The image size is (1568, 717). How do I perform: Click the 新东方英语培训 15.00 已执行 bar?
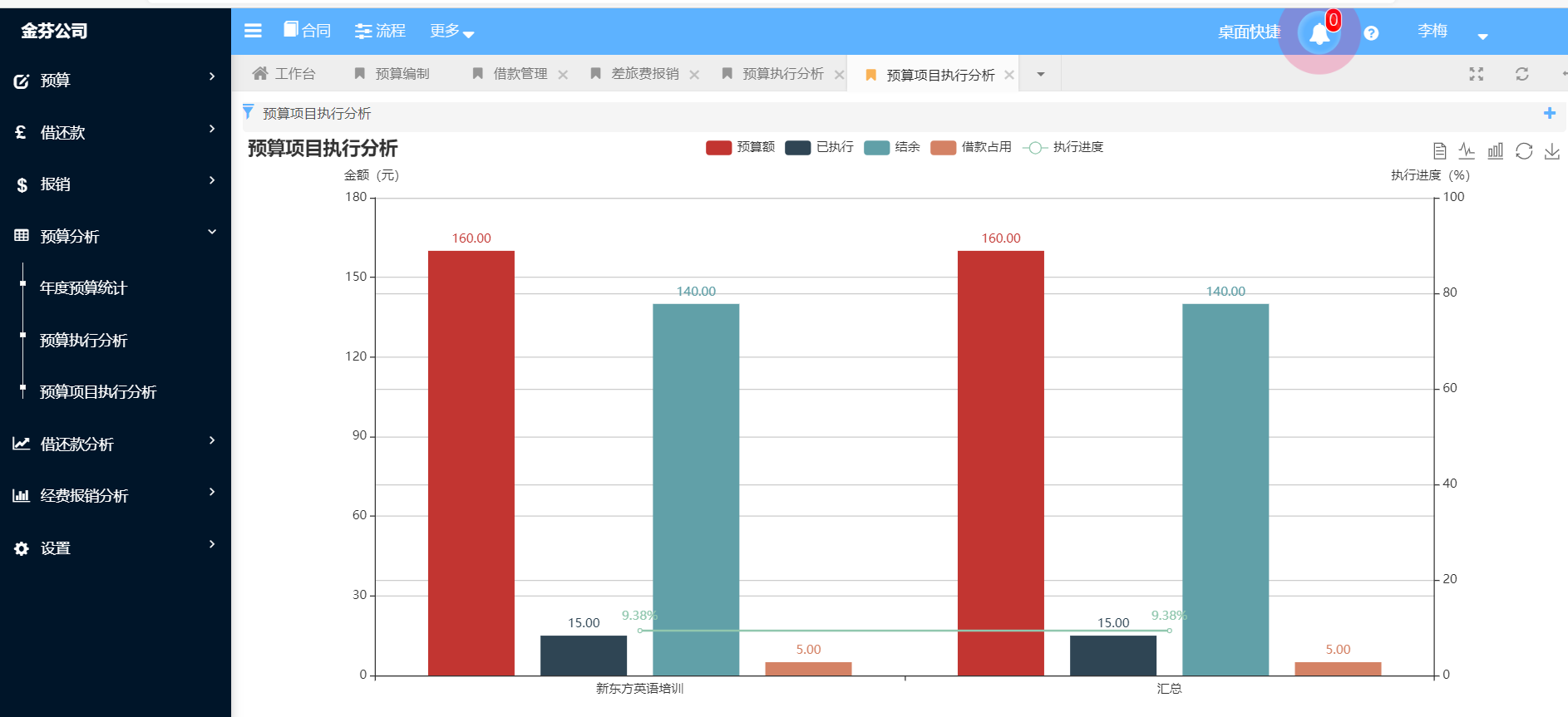click(584, 656)
